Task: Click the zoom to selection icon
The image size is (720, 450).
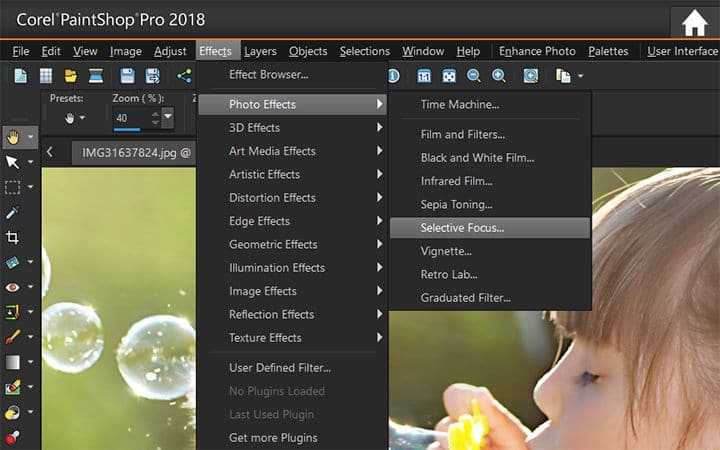Action: 530,76
